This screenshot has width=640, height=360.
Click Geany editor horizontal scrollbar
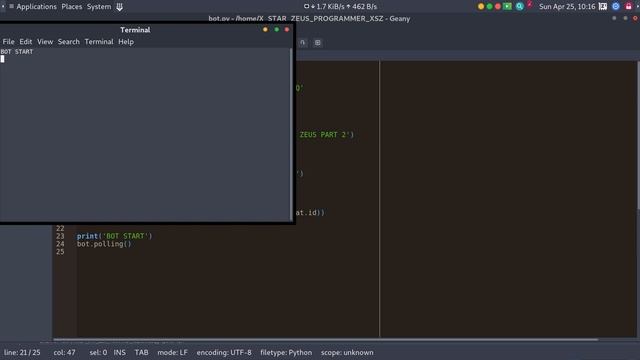tap(326, 339)
